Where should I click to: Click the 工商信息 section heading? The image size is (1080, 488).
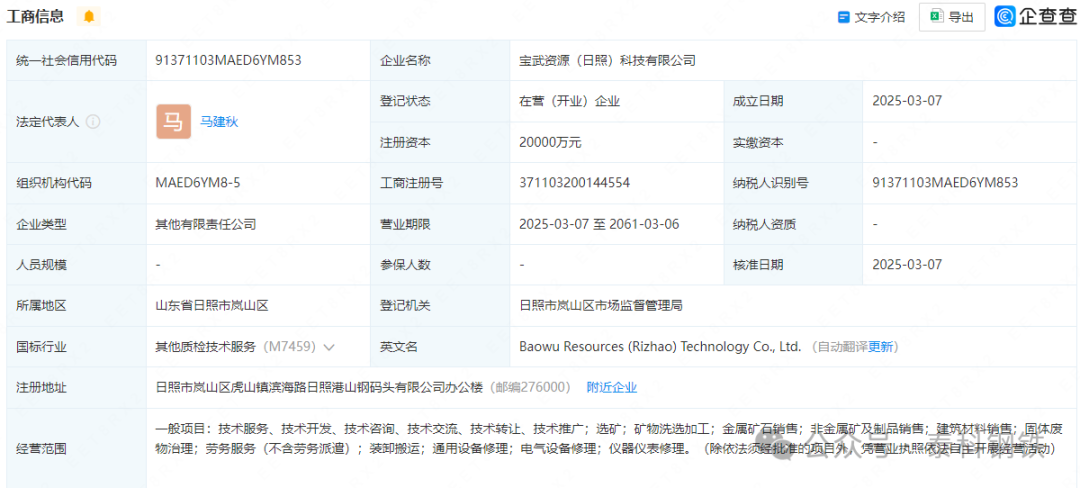(x=35, y=17)
